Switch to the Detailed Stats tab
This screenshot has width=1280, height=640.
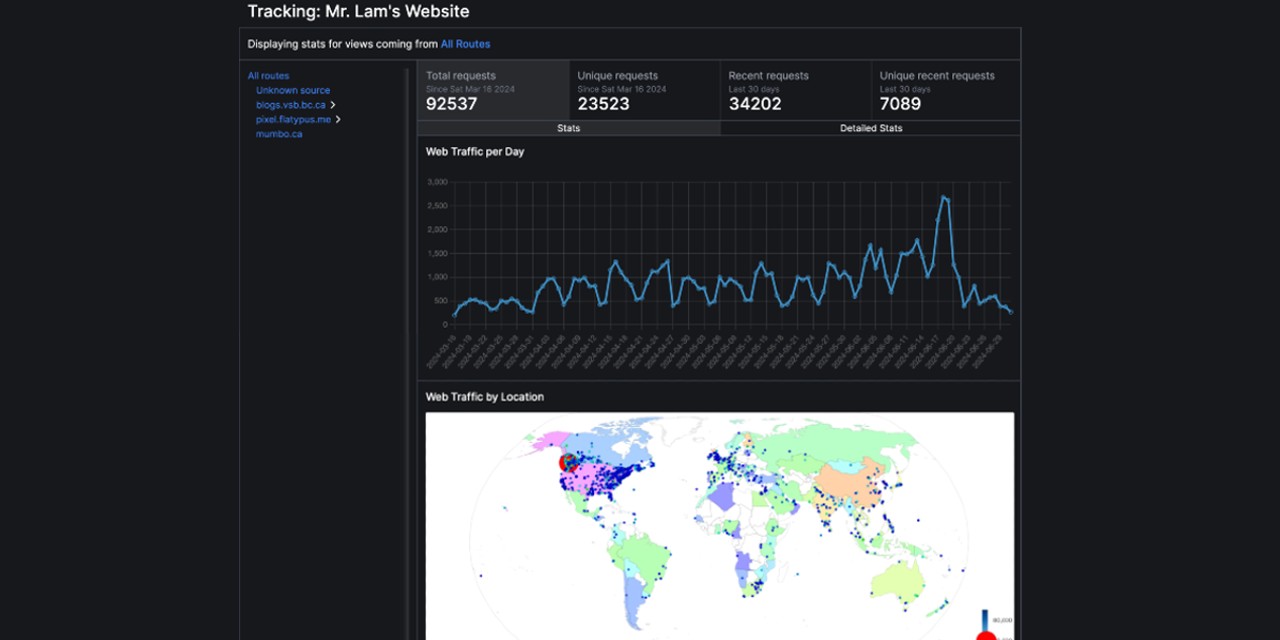[x=870, y=128]
